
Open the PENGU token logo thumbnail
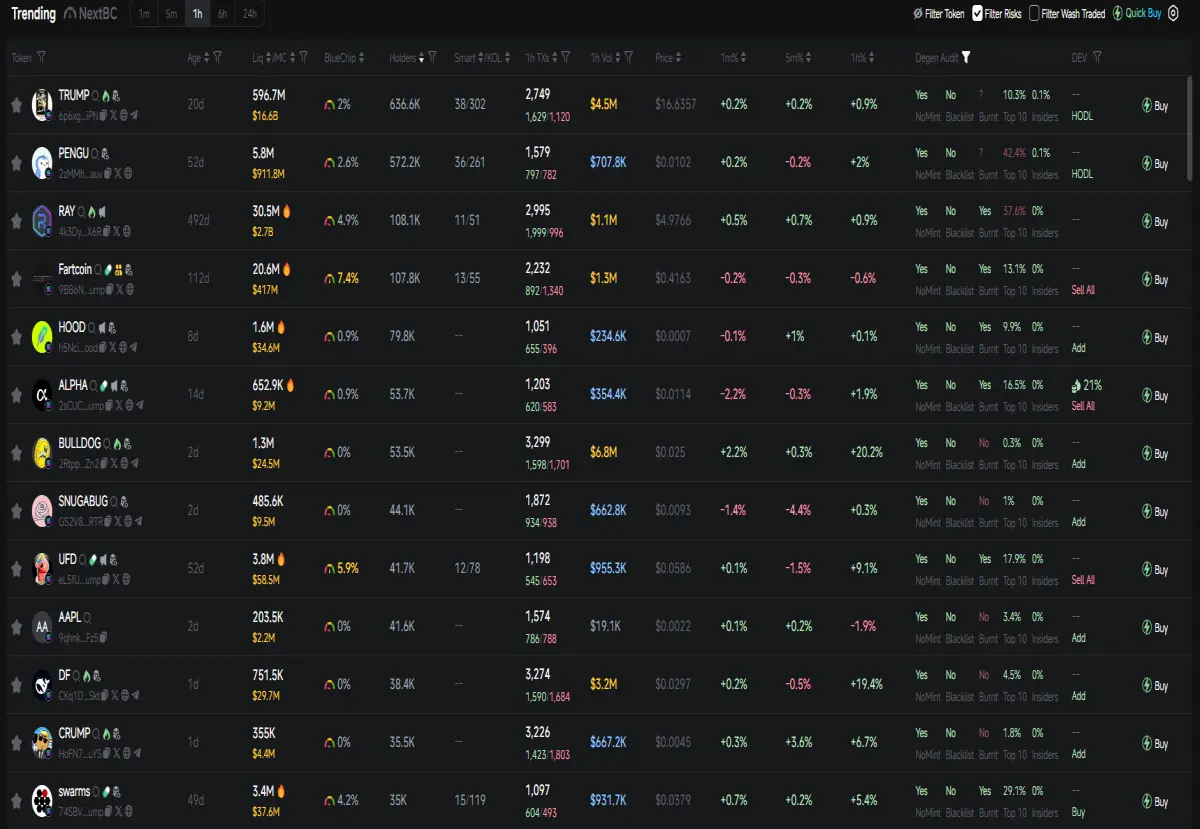(42, 163)
